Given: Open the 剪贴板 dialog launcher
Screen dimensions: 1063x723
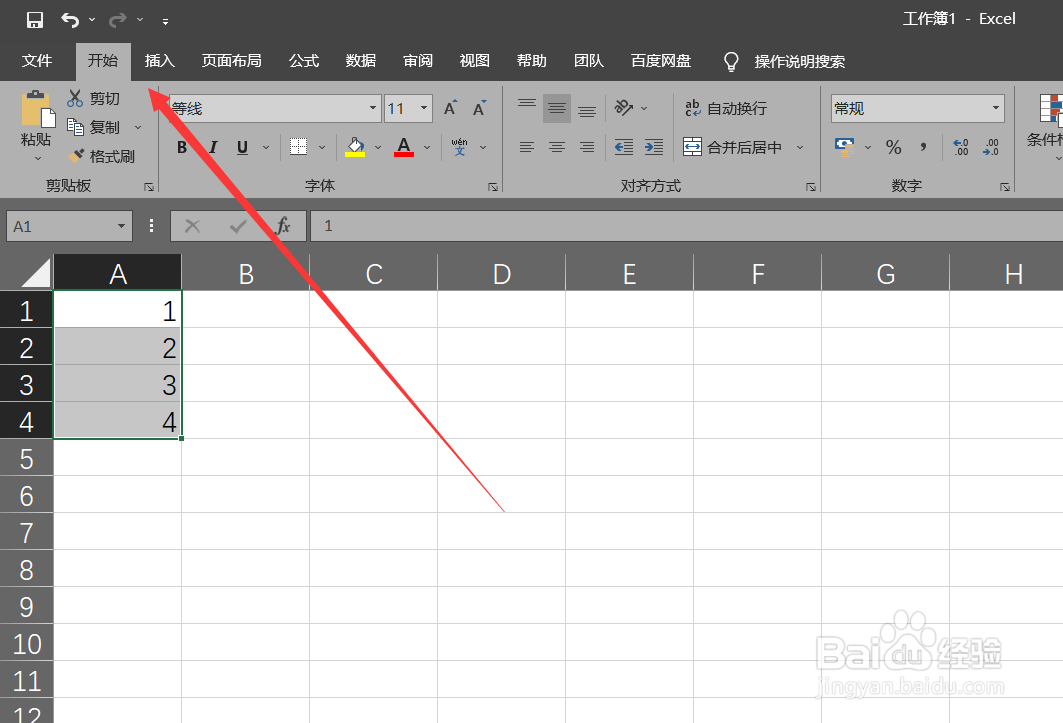Looking at the screenshot, I should tap(148, 187).
